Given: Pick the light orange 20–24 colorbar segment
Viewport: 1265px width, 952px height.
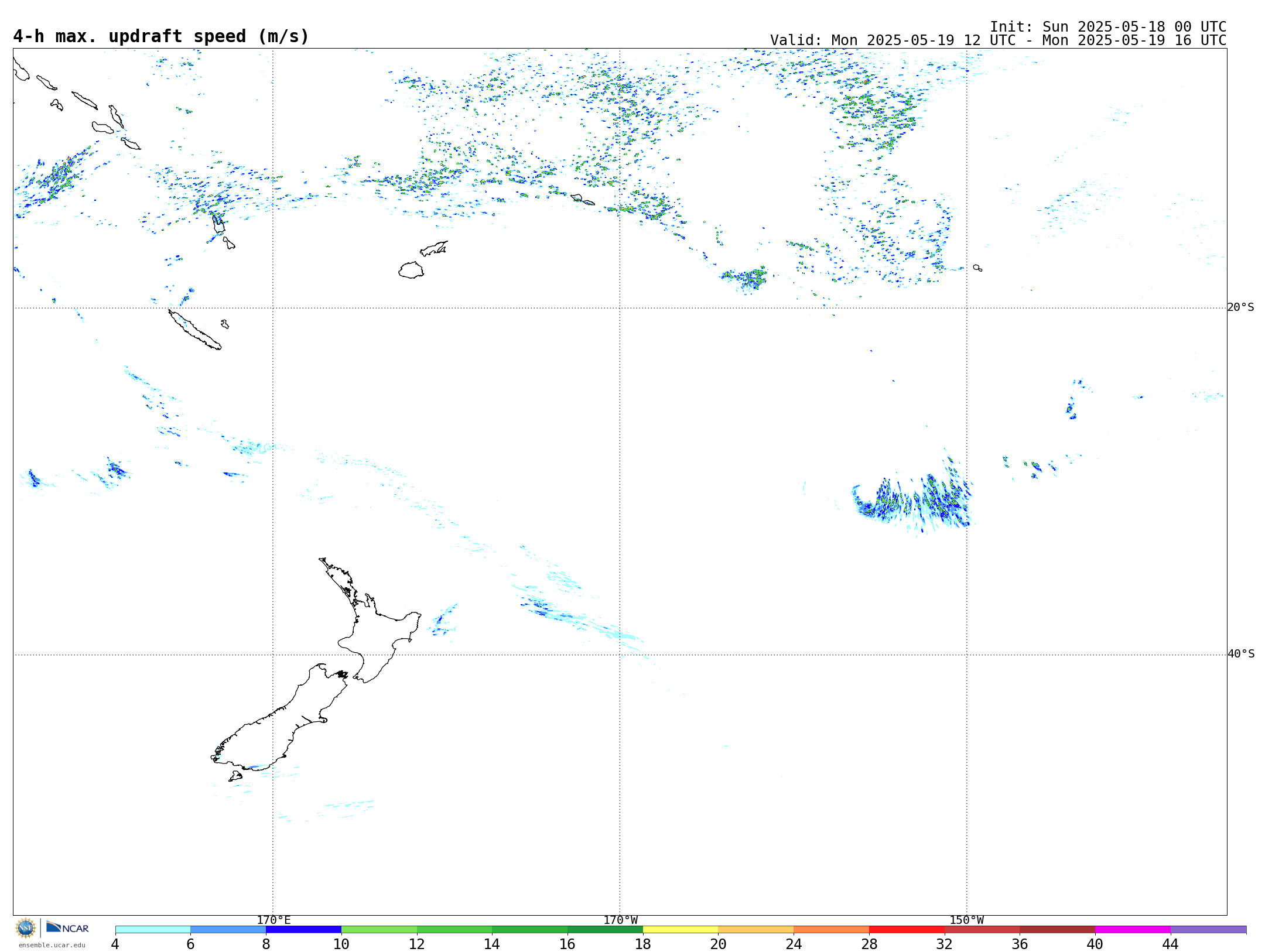Looking at the screenshot, I should click(756, 930).
